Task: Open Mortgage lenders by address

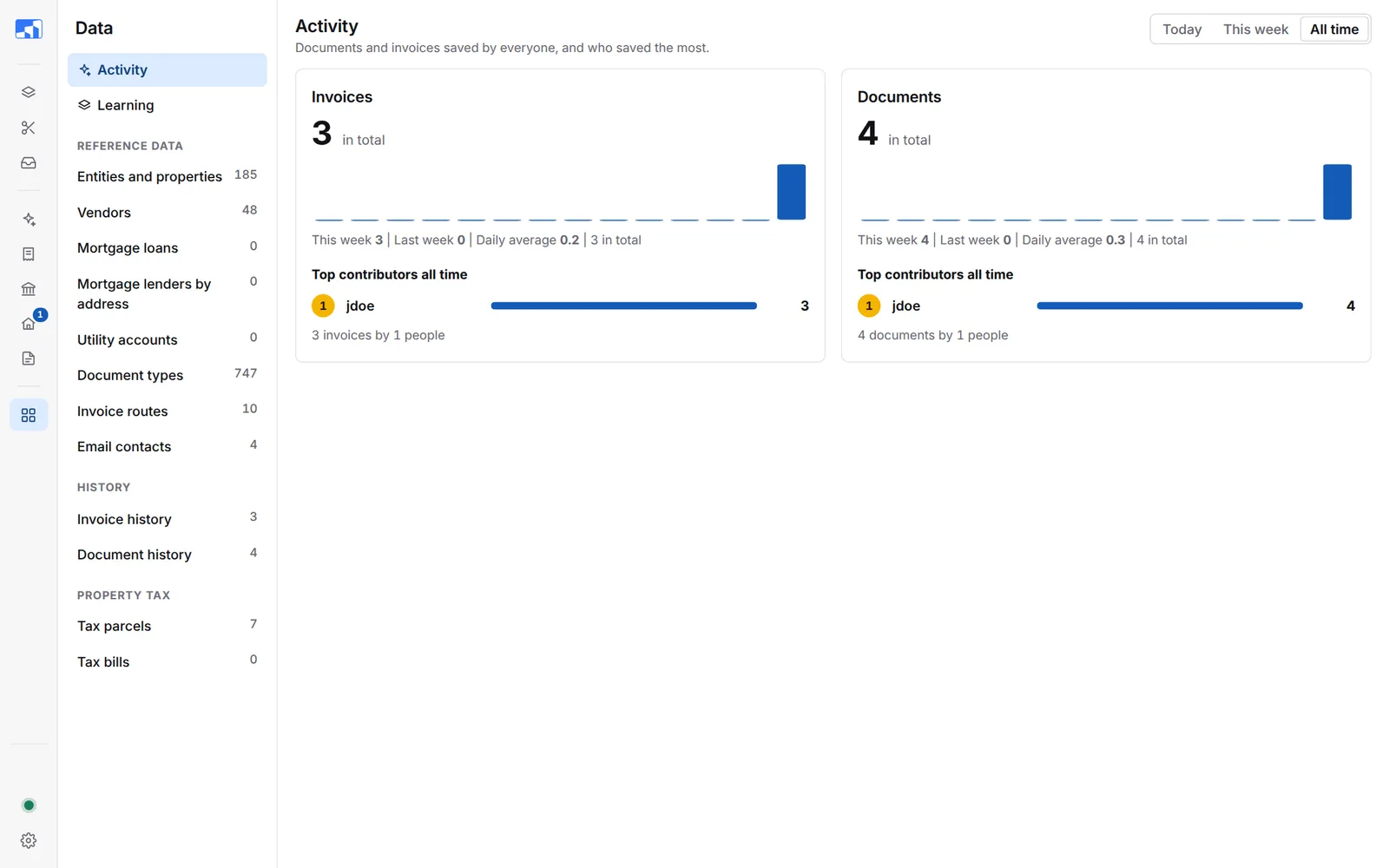Action: pyautogui.click(x=167, y=293)
